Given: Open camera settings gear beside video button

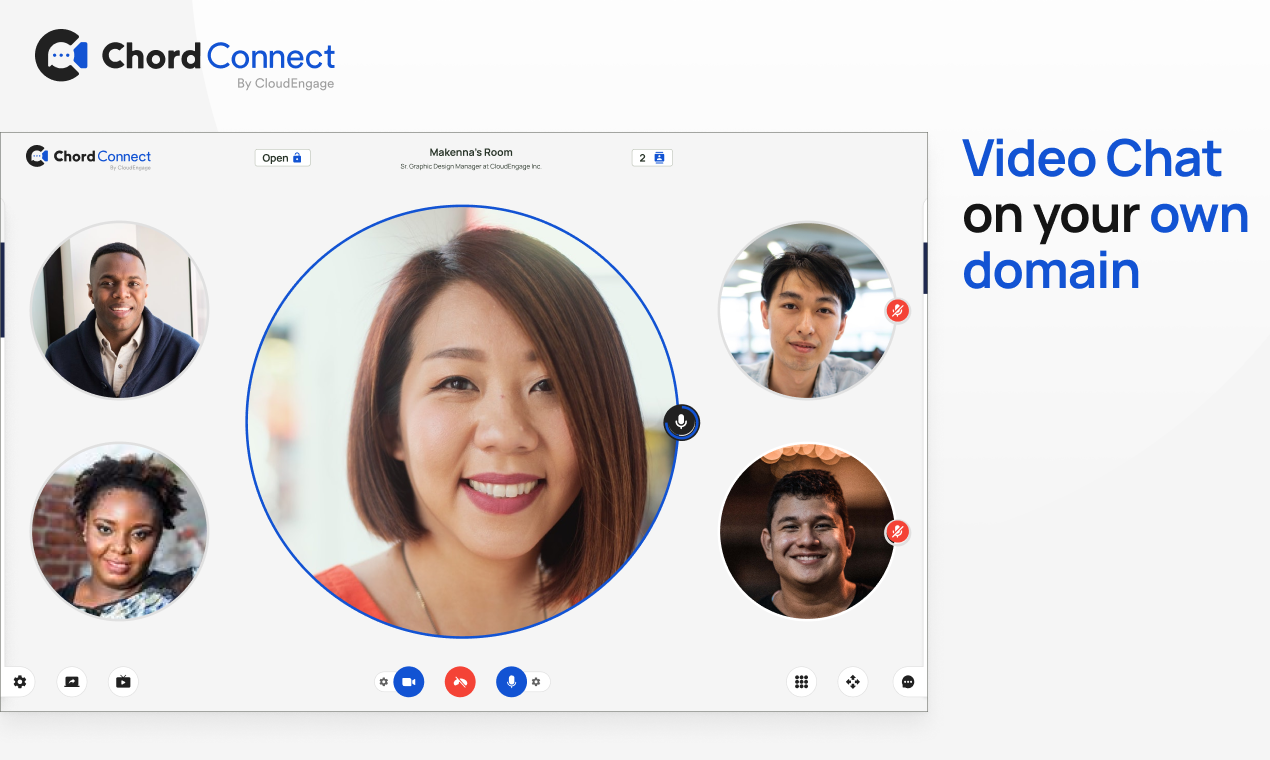Looking at the screenshot, I should coord(383,682).
